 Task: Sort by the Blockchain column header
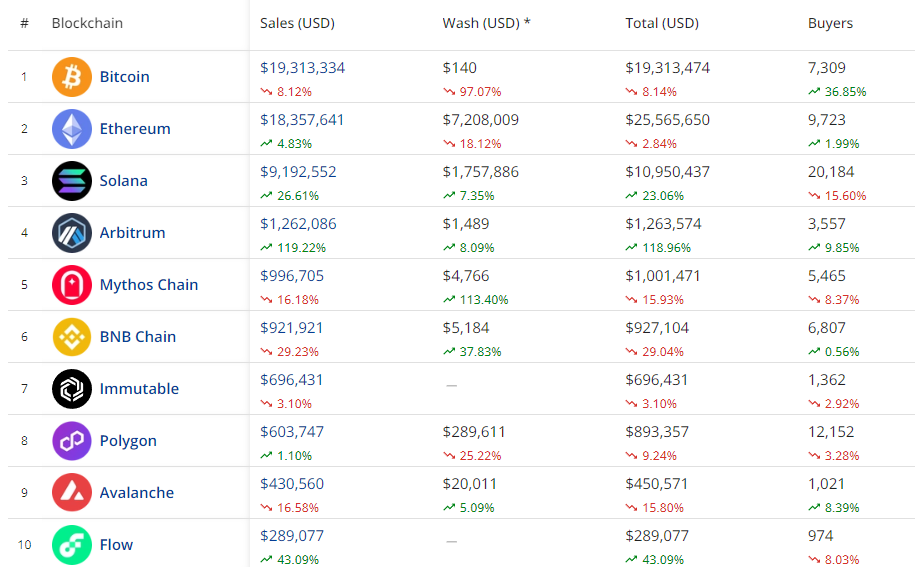tap(87, 23)
